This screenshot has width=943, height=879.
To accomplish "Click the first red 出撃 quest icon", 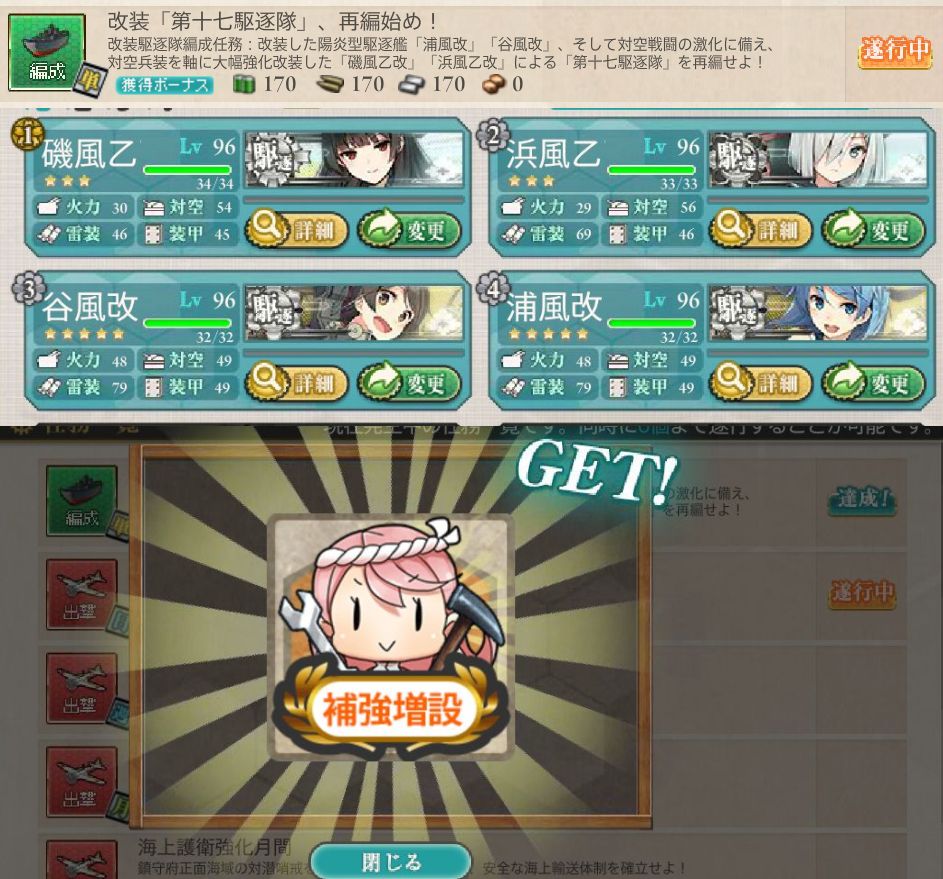I will pos(82,594).
